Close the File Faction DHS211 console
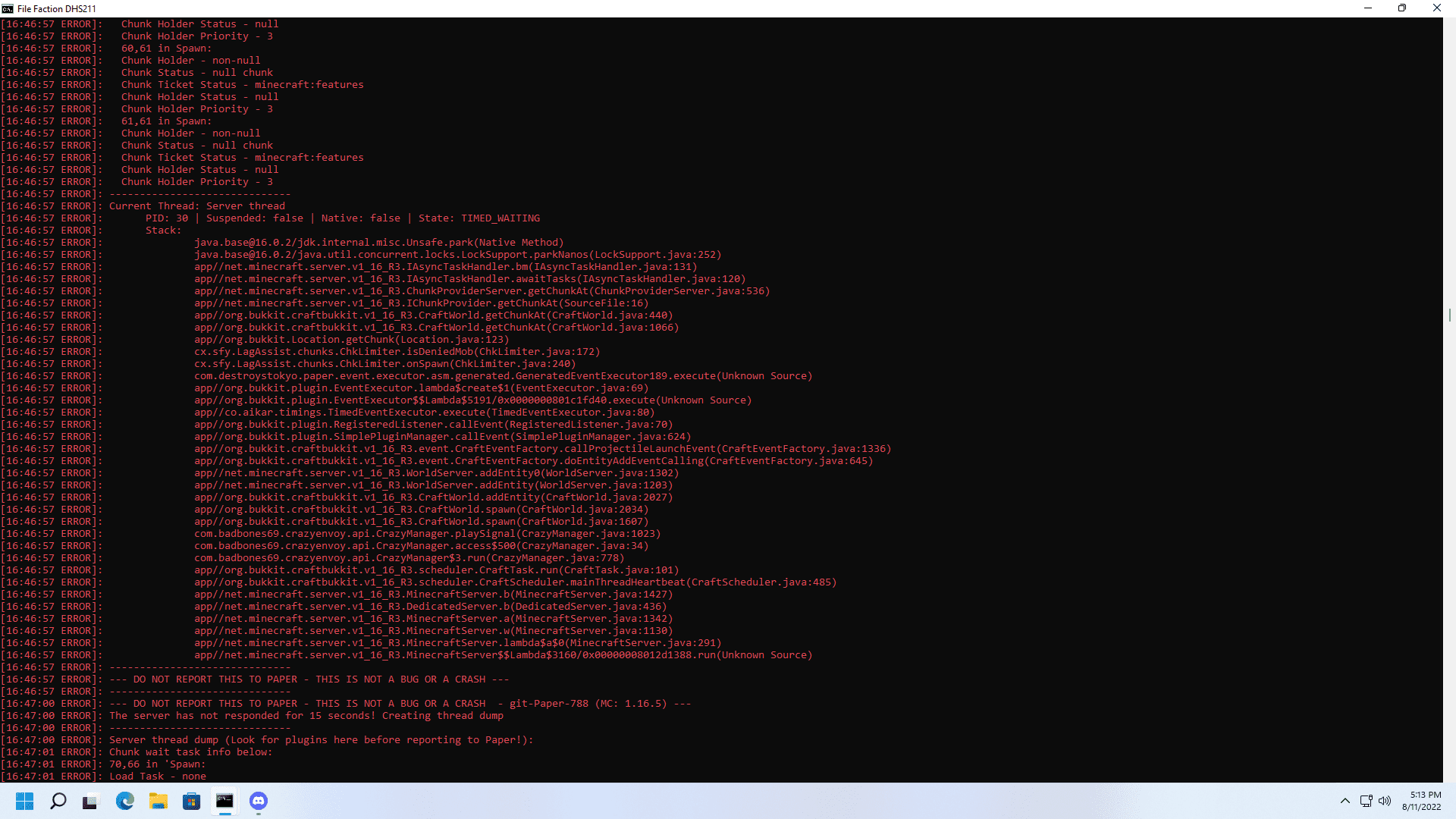 coord(1436,8)
